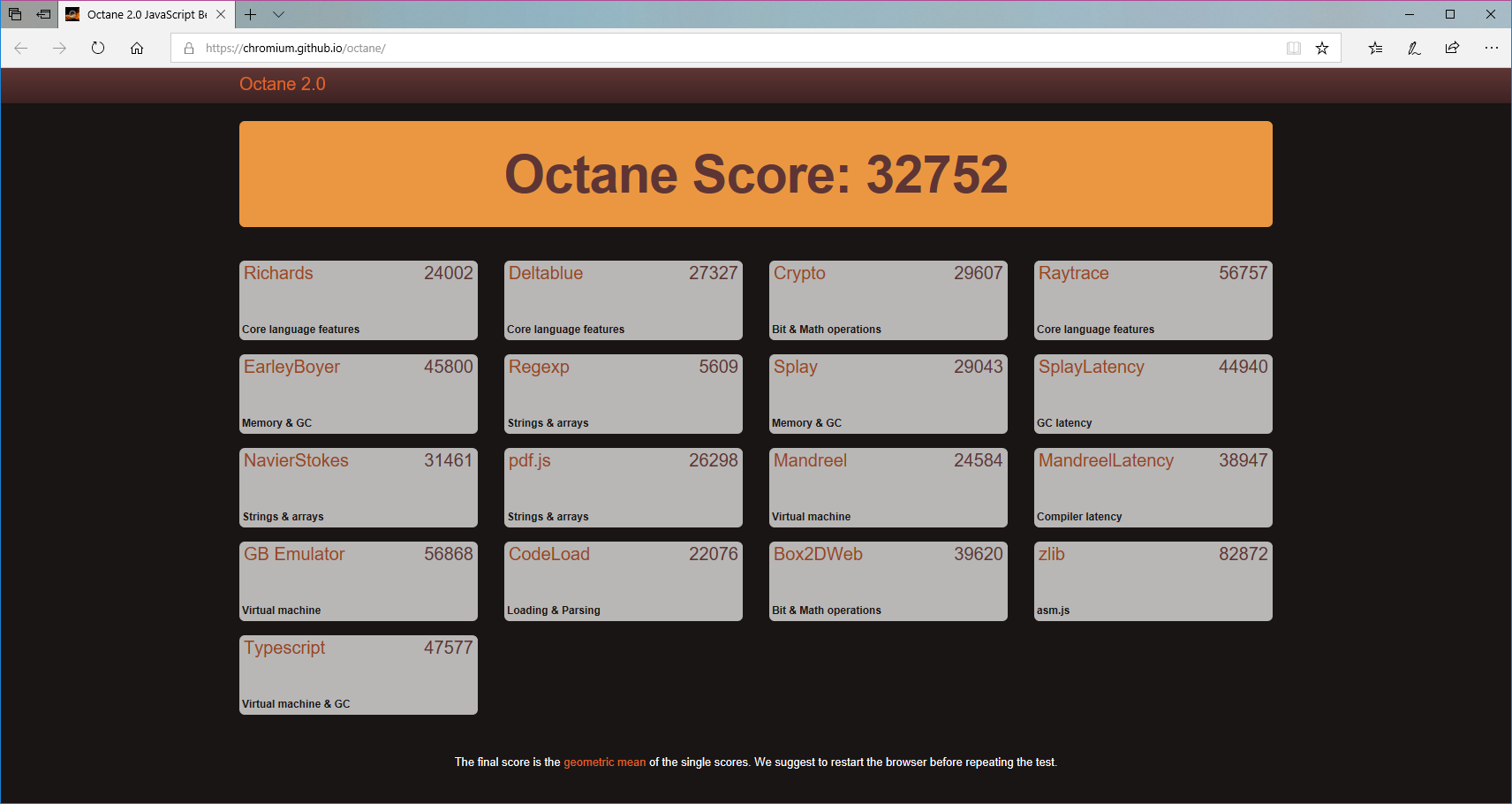Open the geometric mean link

coord(605,762)
